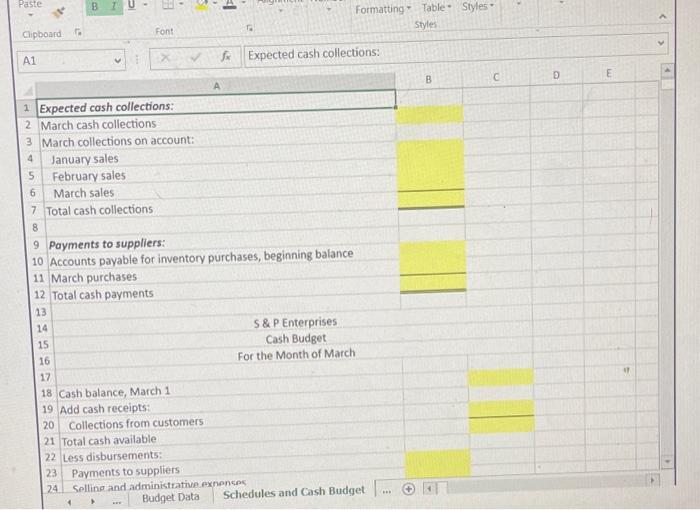Image resolution: width=700 pixels, height=510 pixels.
Task: Open Borders dropdown arrow
Action: 181,4
